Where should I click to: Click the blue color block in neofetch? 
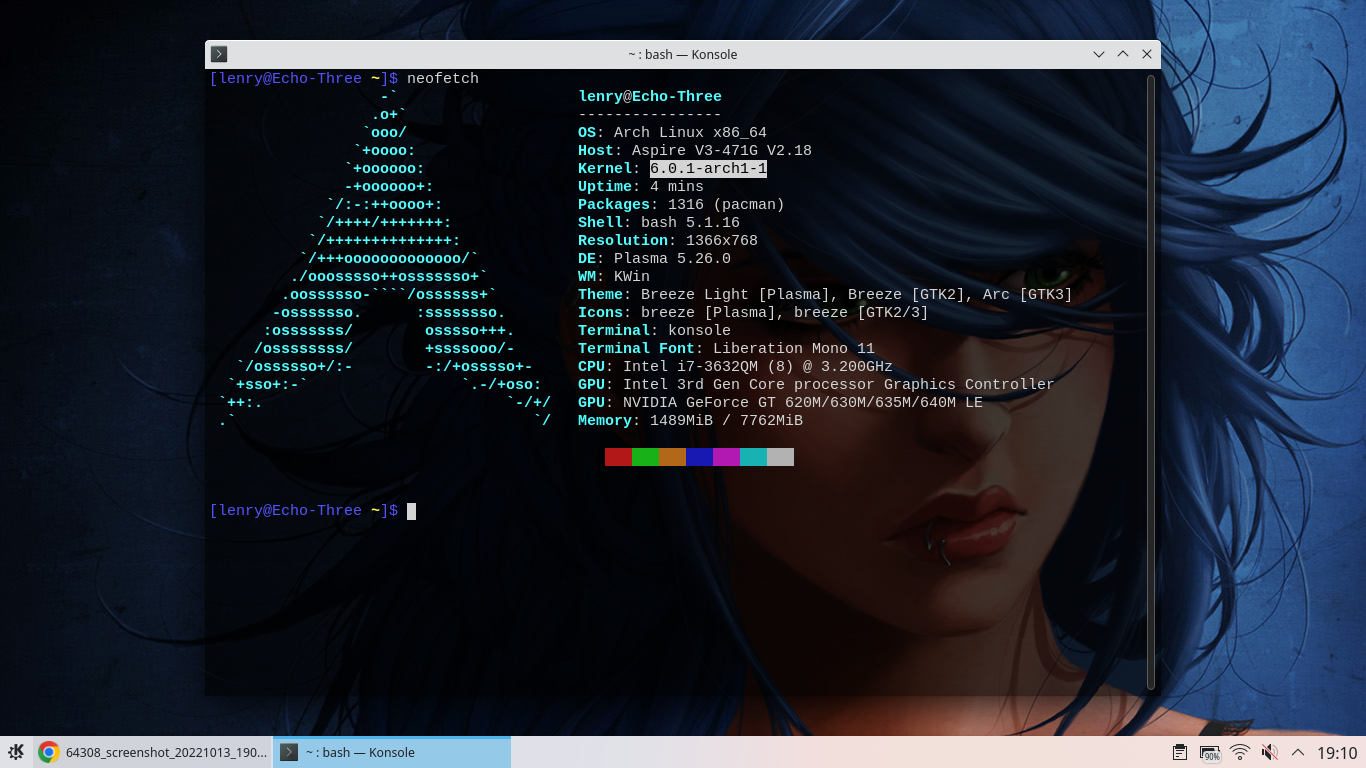(699, 457)
